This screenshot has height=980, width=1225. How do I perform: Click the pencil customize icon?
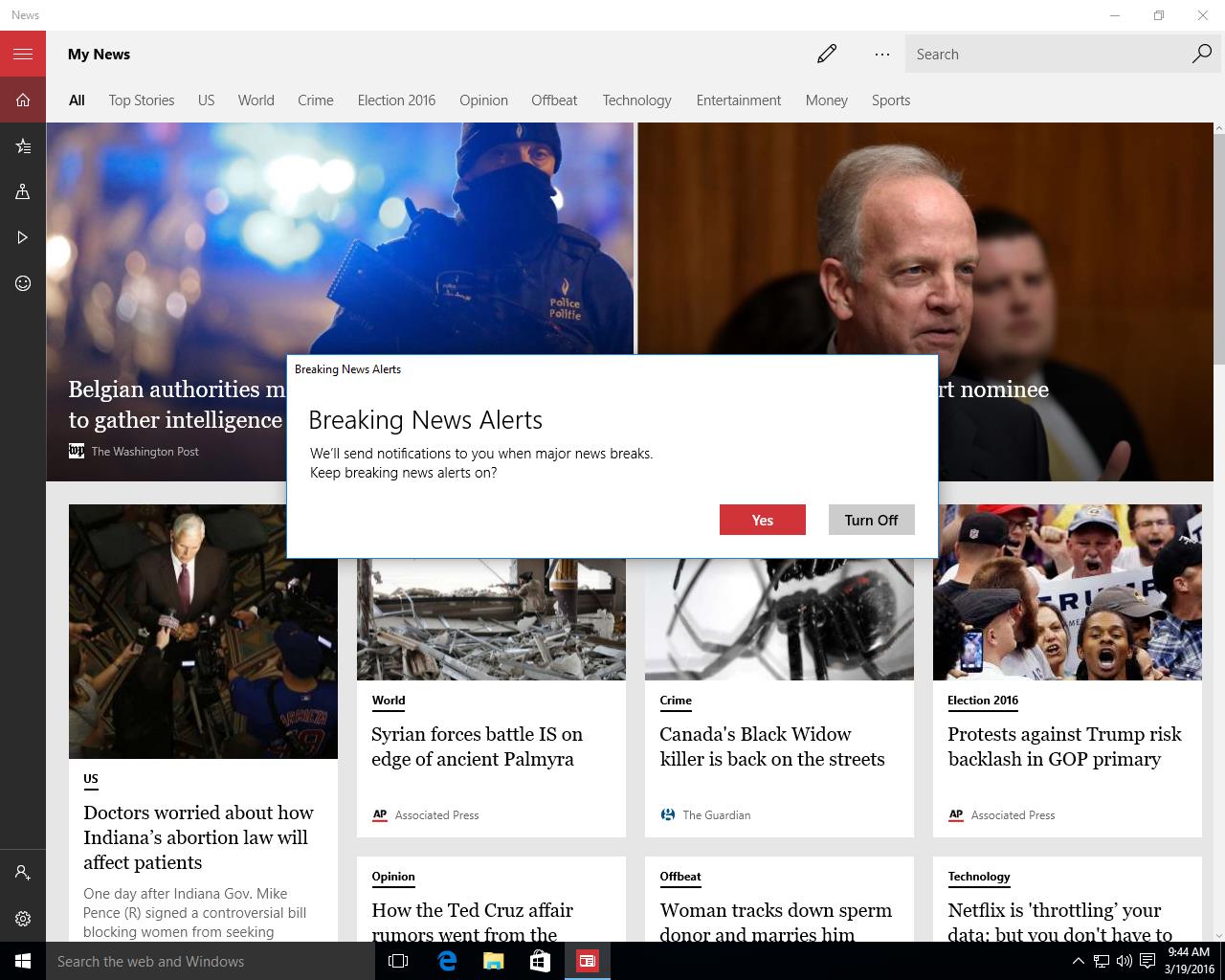pos(827,54)
